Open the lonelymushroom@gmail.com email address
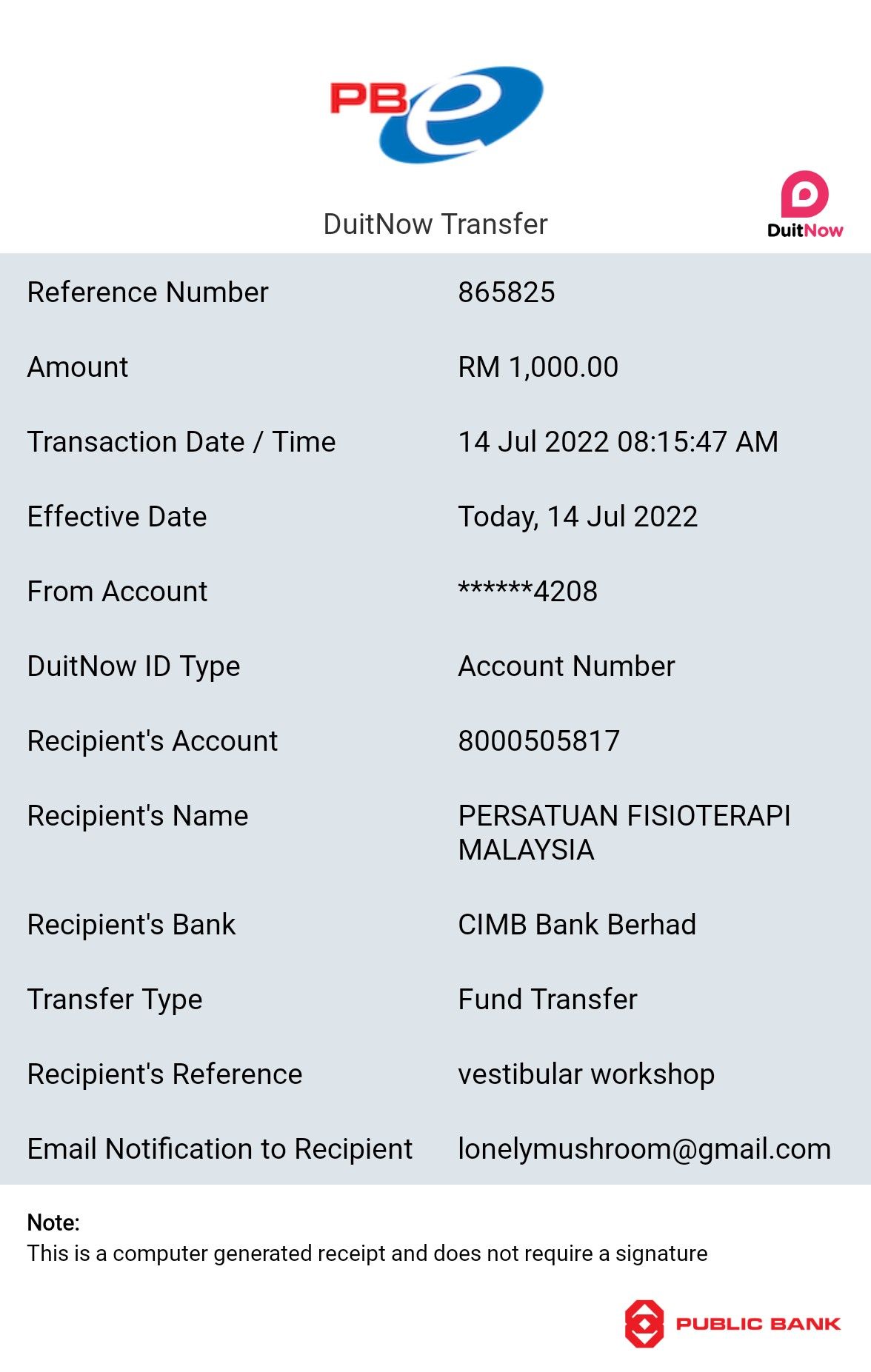 pos(644,1149)
